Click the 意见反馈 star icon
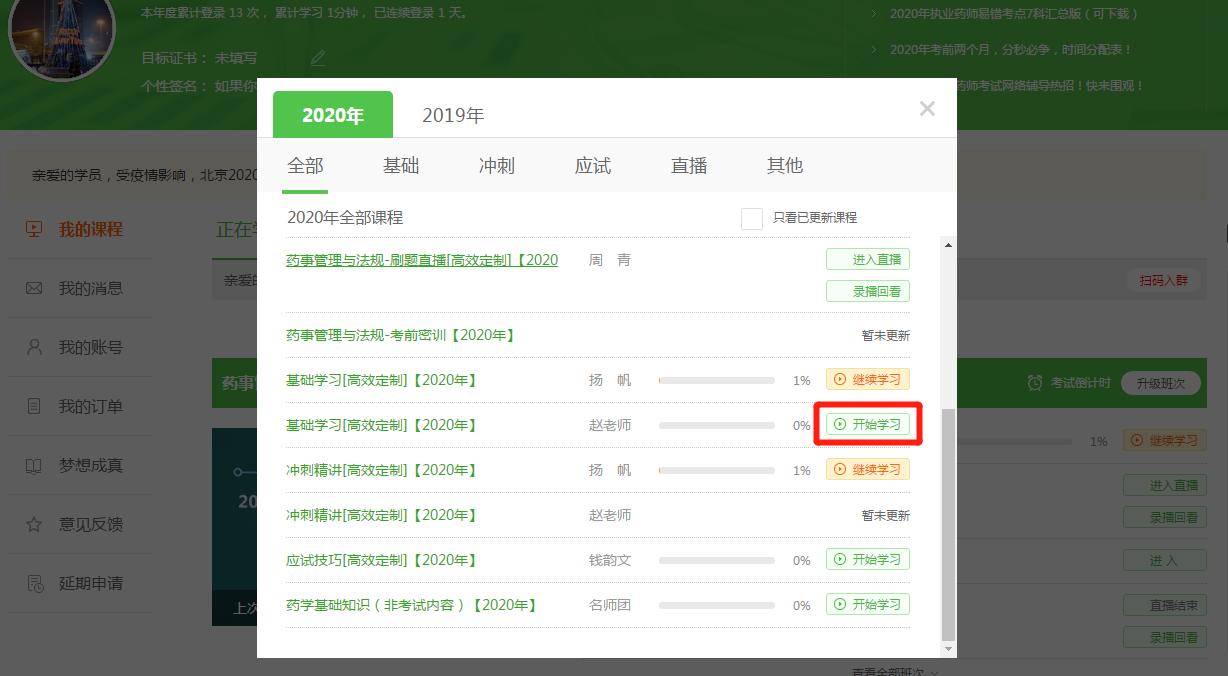This screenshot has width=1228, height=676. (35, 524)
